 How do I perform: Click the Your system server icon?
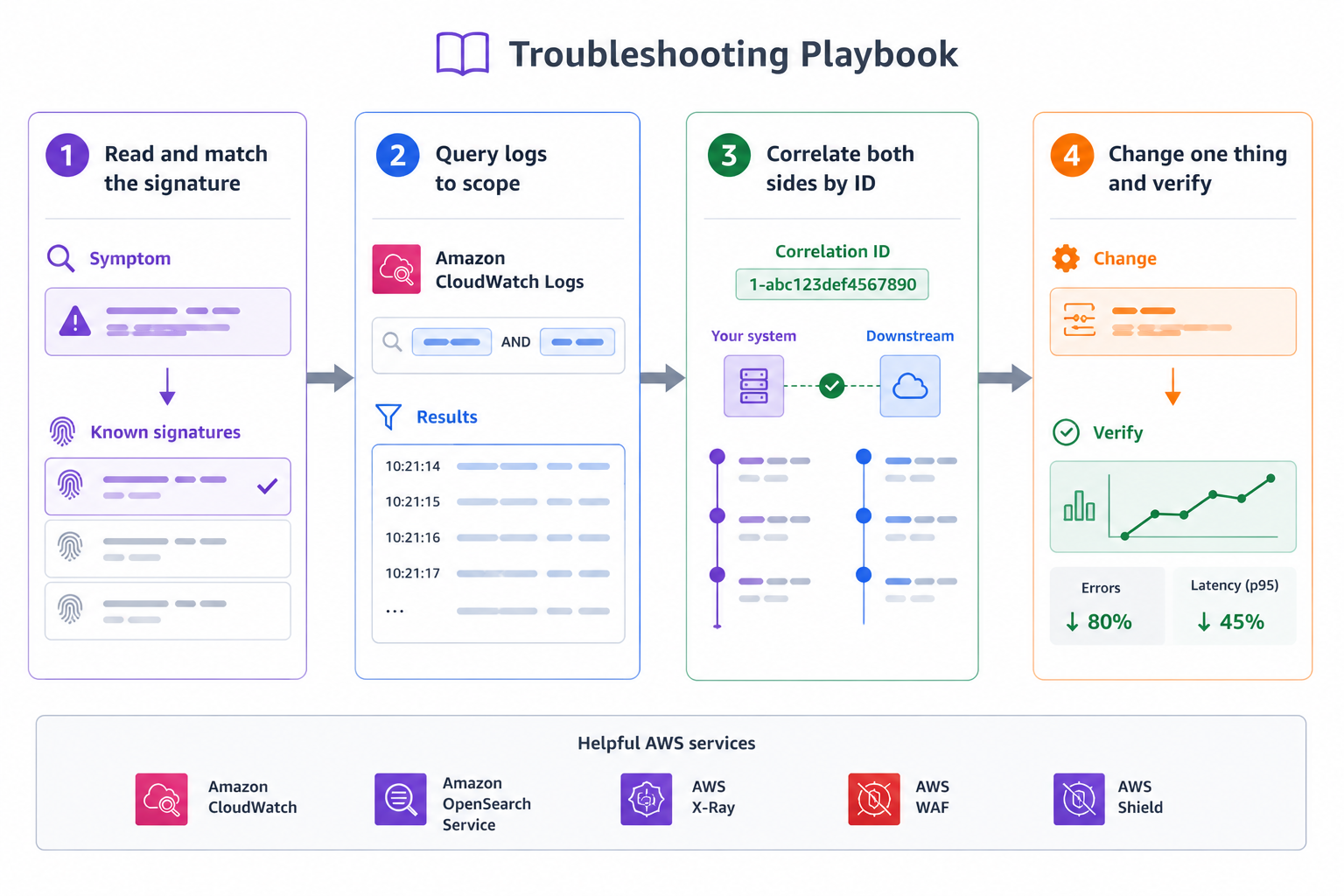click(753, 386)
